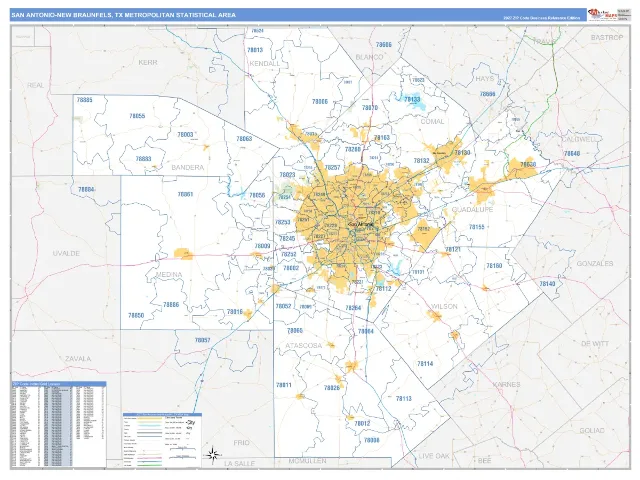Click ZIP code 78253 label
640x480 pixels.
[x=282, y=222]
